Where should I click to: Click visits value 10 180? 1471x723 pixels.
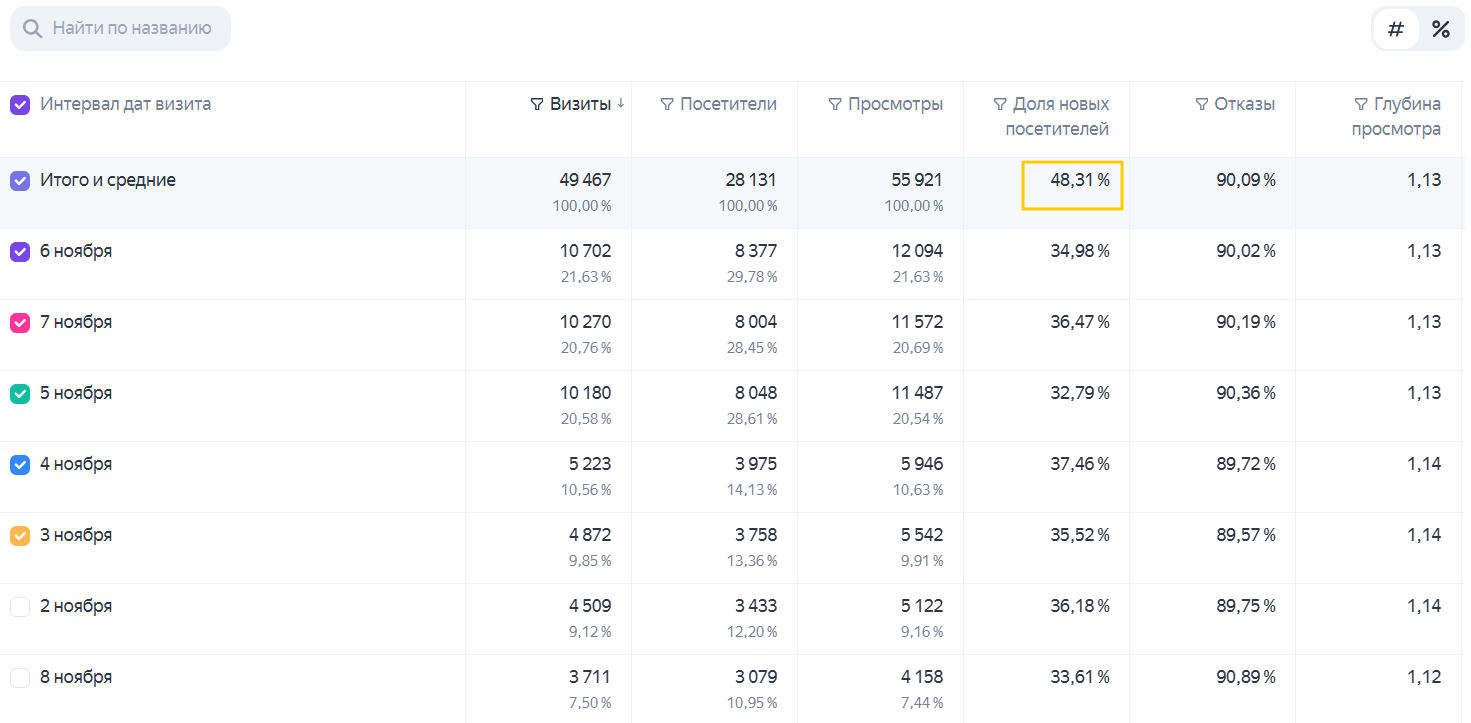pyautogui.click(x=585, y=393)
